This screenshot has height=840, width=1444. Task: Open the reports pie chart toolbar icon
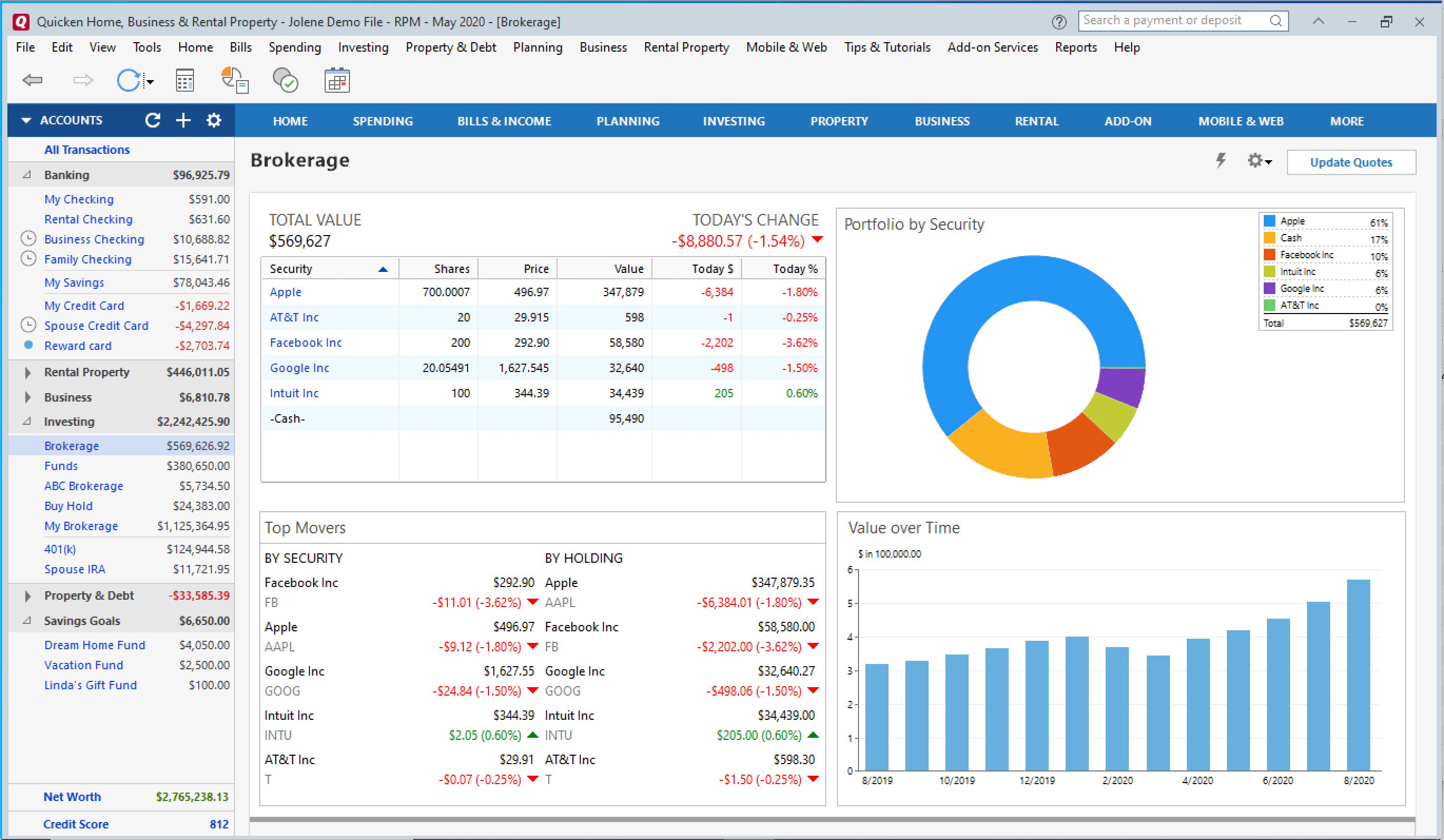pyautogui.click(x=235, y=80)
